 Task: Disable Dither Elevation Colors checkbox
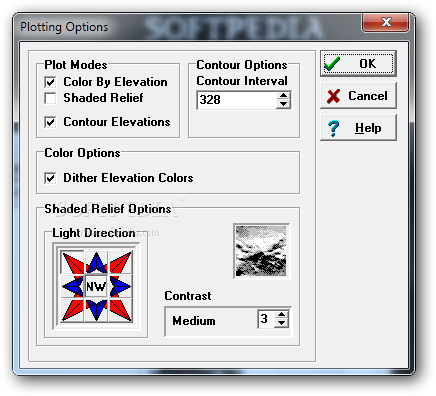[50, 178]
